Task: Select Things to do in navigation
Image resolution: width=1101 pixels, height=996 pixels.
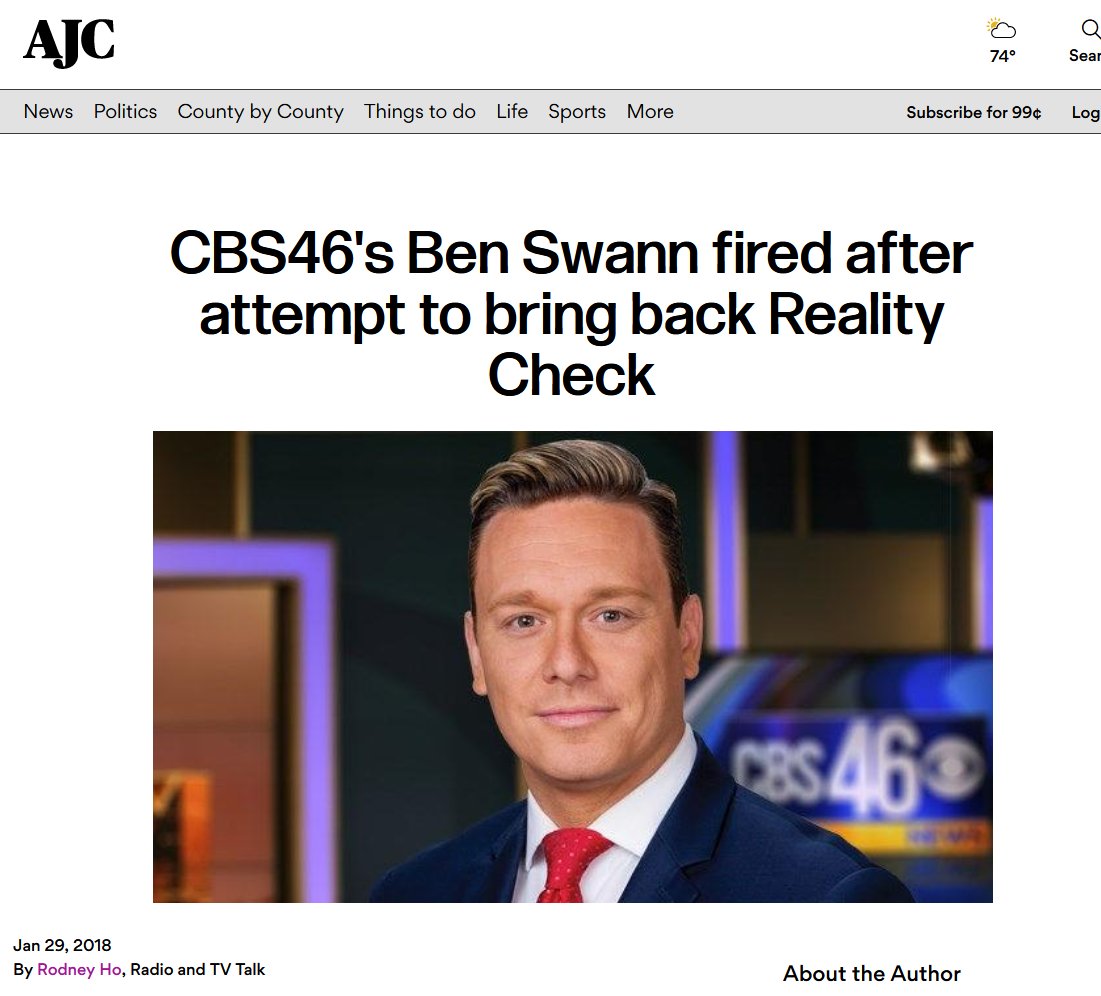Action: 420,112
